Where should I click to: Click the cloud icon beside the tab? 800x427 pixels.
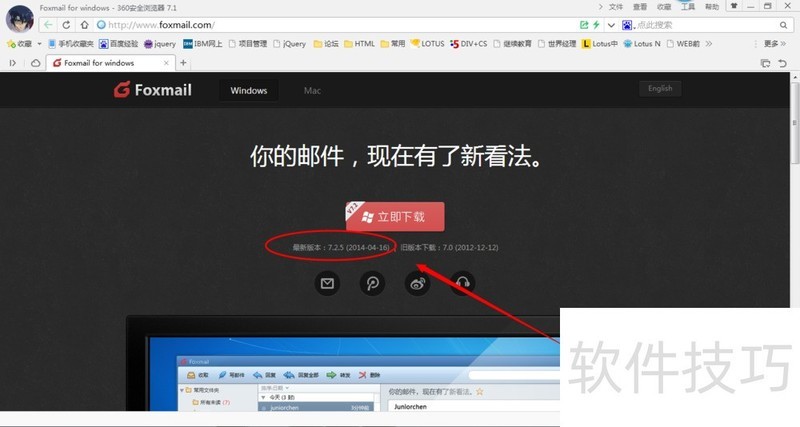click(x=35, y=63)
